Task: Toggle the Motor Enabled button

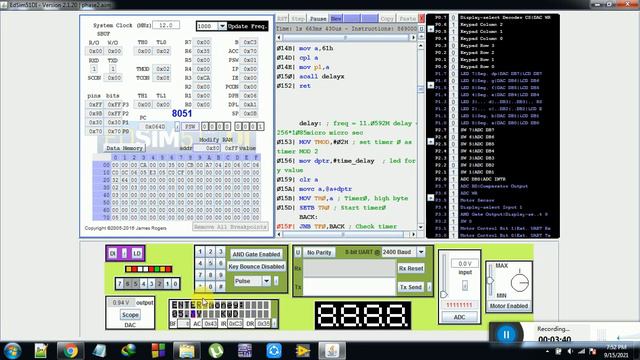Action: click(x=509, y=306)
